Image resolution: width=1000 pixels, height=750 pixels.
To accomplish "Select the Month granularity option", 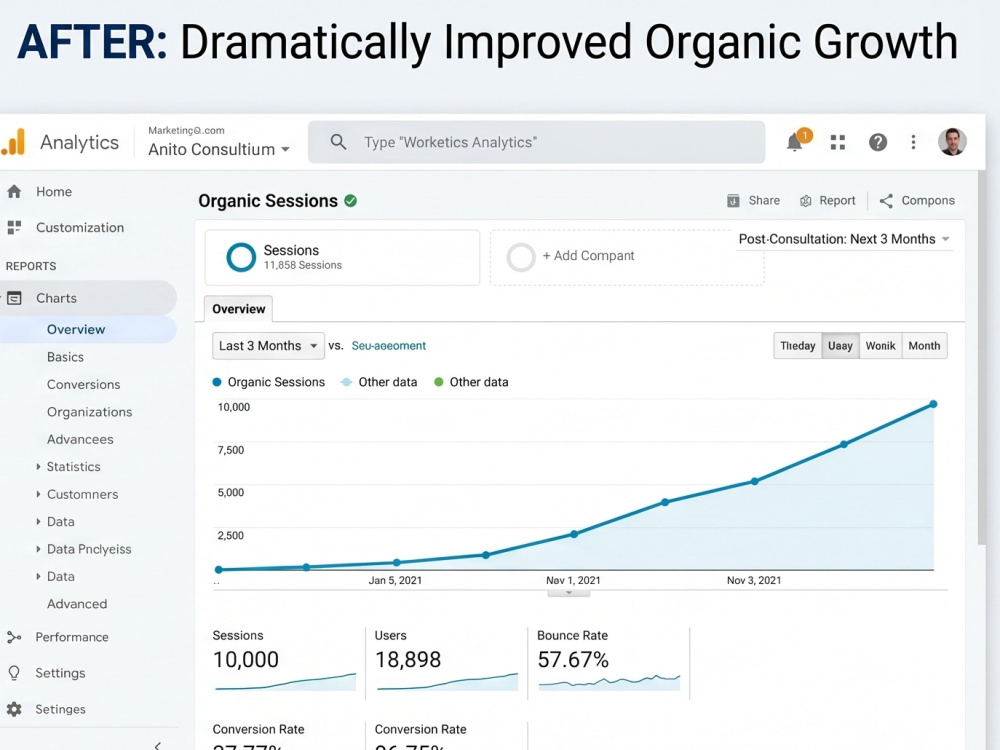I will 925,346.
